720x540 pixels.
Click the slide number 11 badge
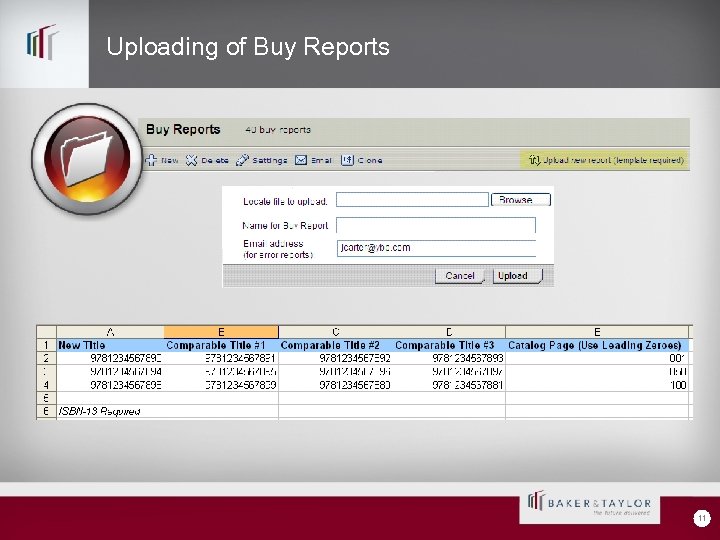click(702, 518)
